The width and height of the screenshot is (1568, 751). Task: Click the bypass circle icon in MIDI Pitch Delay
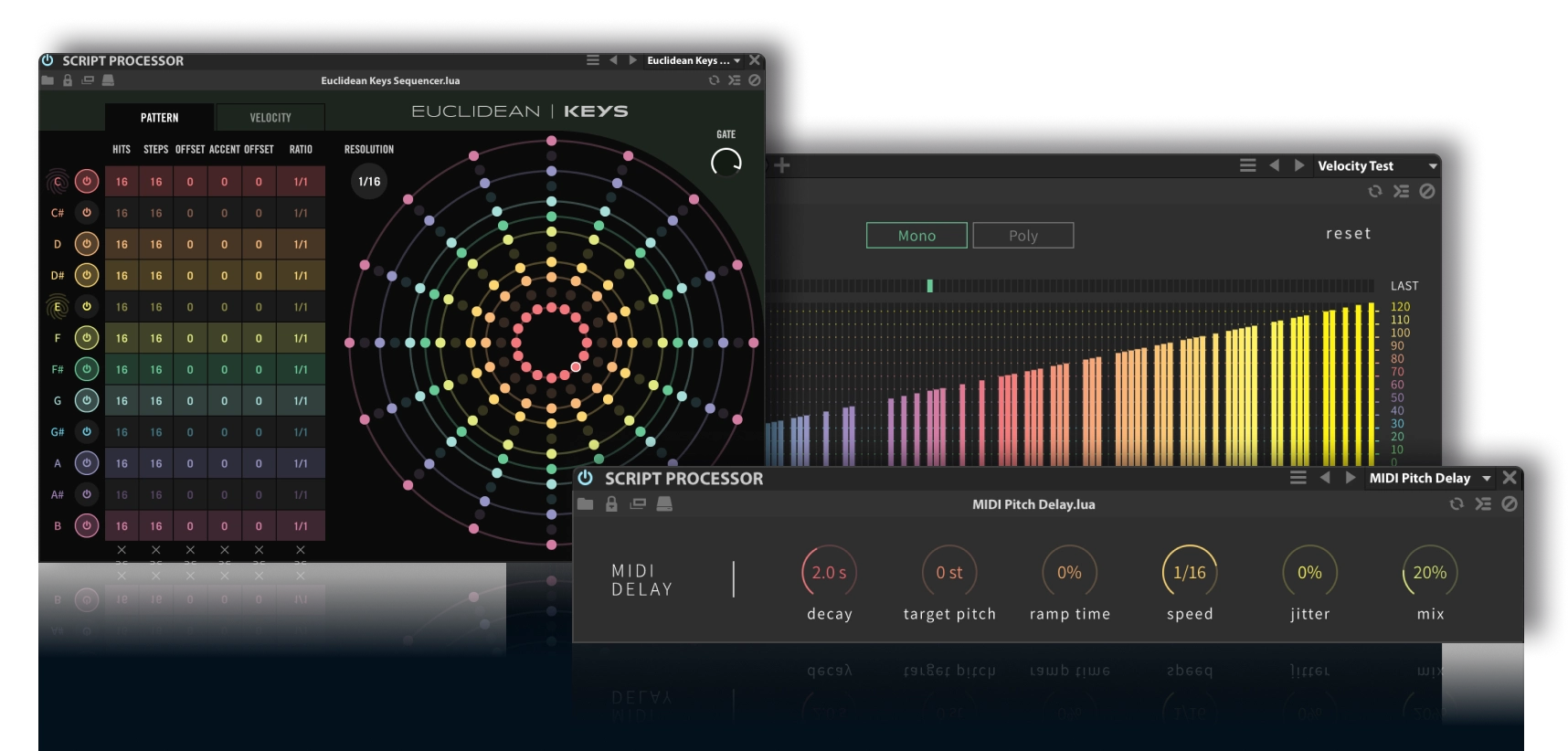click(x=1510, y=504)
